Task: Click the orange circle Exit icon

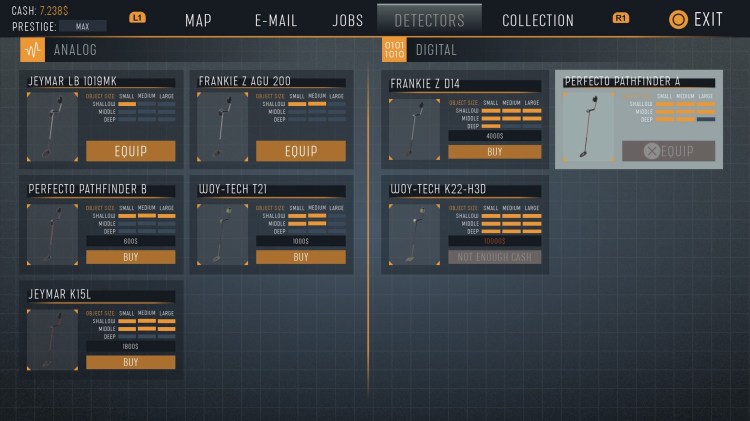Action: point(678,19)
